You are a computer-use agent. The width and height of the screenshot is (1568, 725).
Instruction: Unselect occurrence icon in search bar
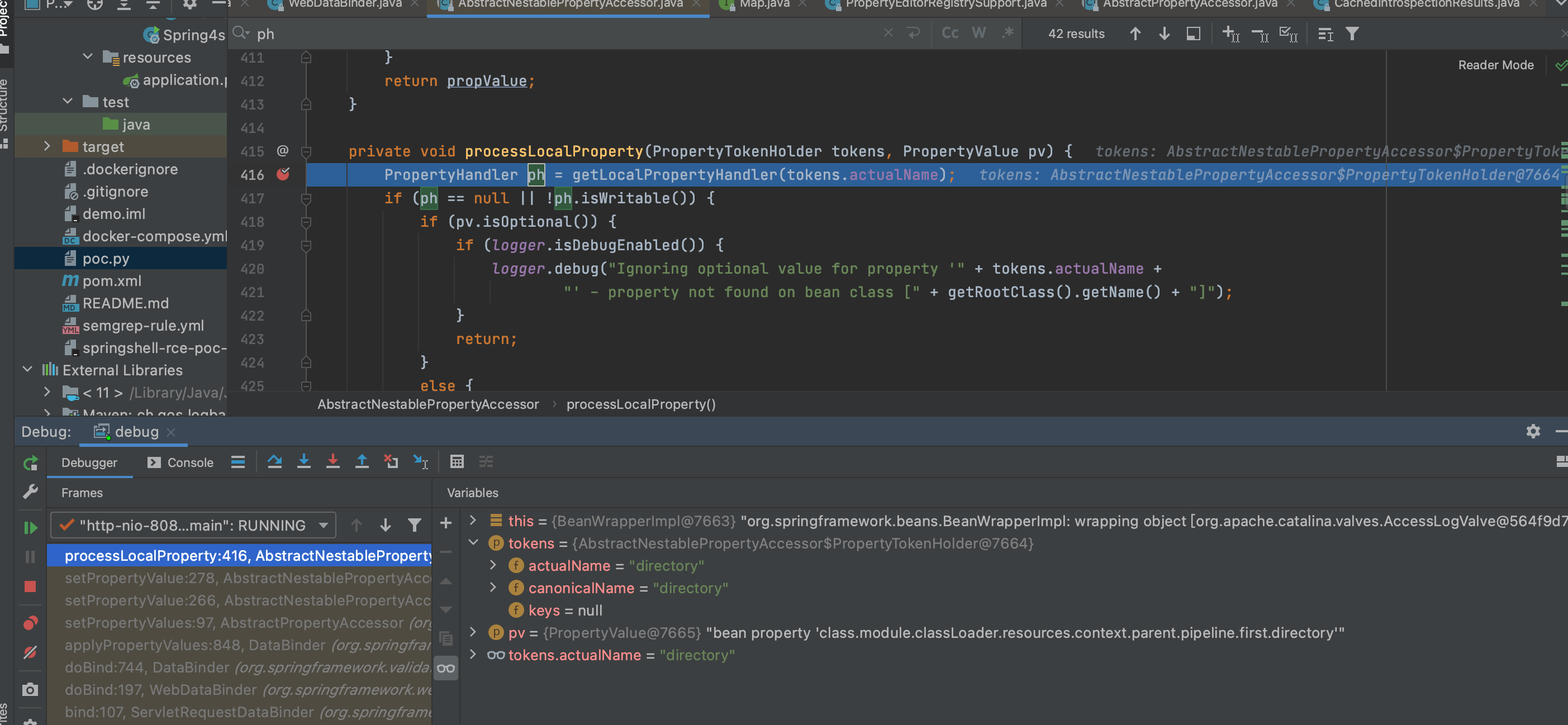1260,35
